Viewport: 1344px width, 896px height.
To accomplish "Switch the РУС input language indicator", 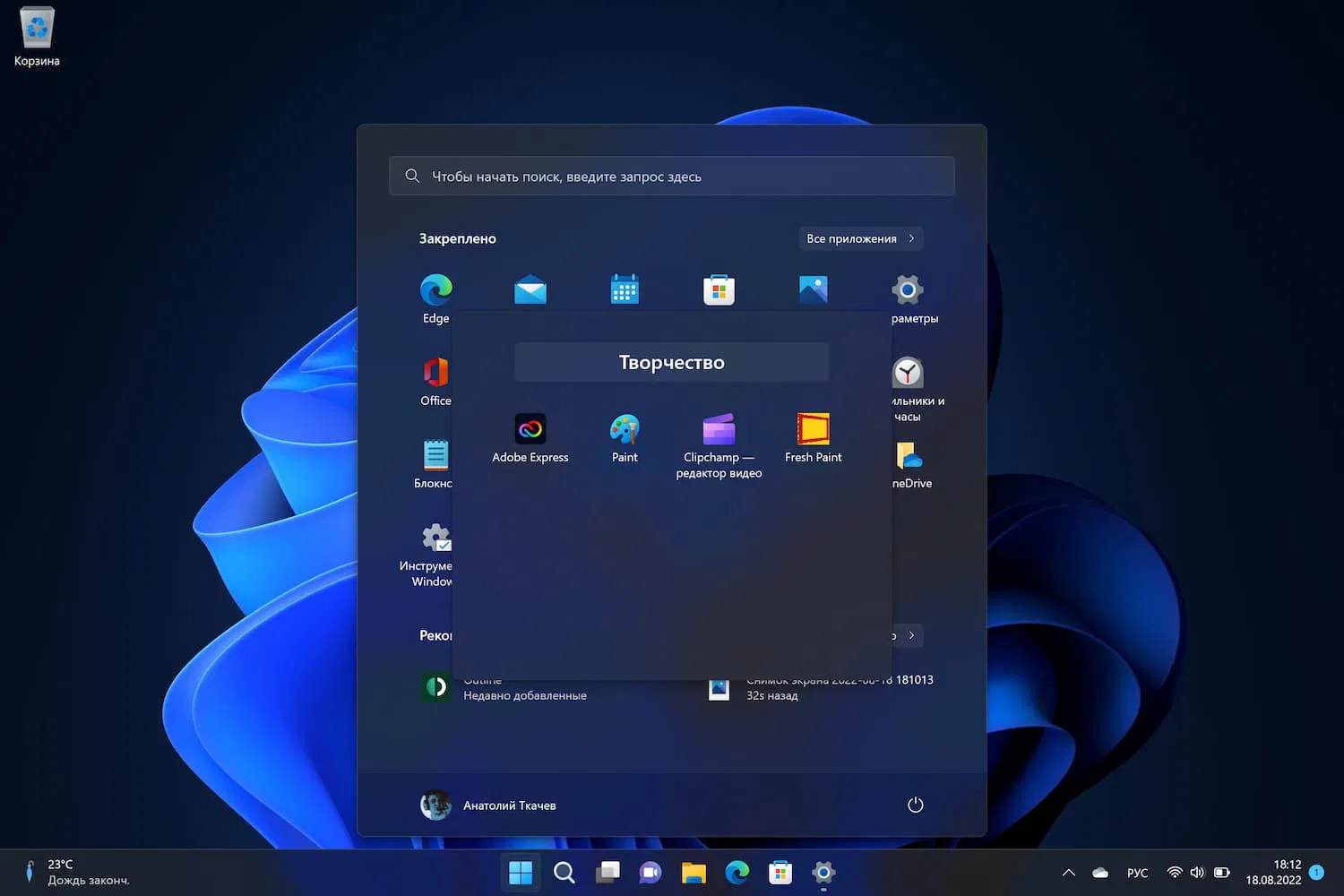I will pyautogui.click(x=1137, y=873).
